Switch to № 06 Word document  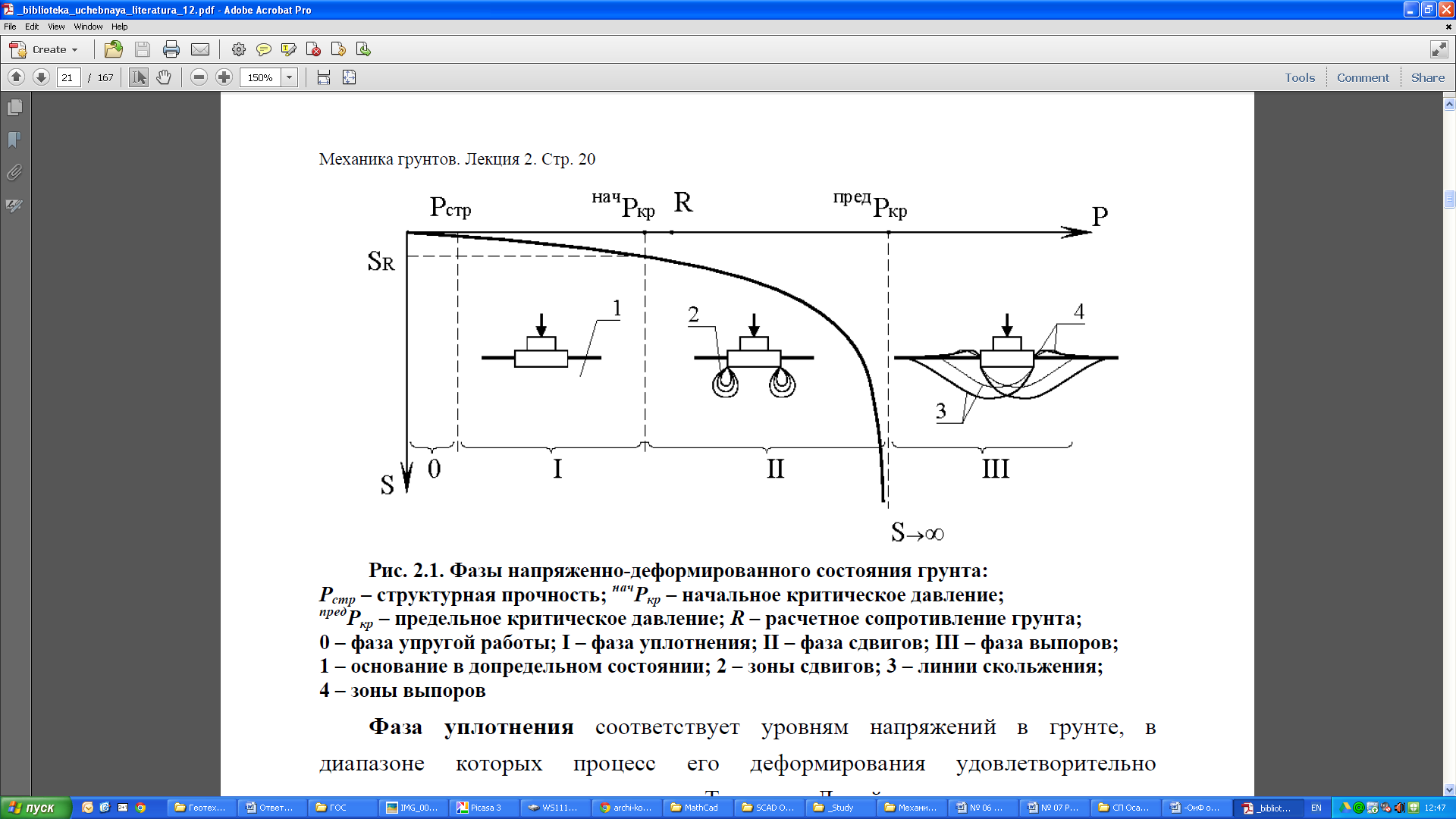pos(983,808)
